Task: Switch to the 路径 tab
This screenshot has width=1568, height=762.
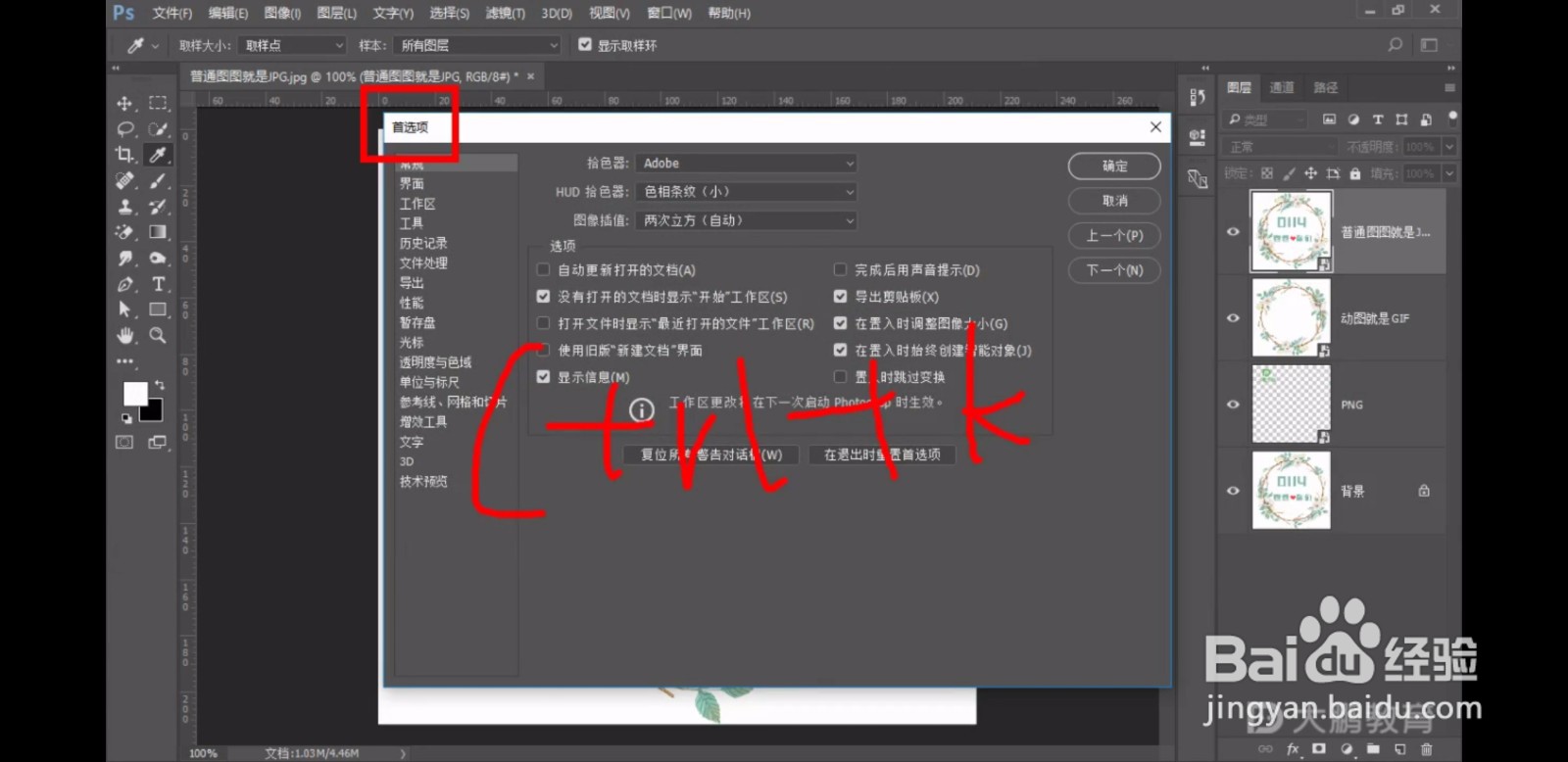Action: [1325, 87]
